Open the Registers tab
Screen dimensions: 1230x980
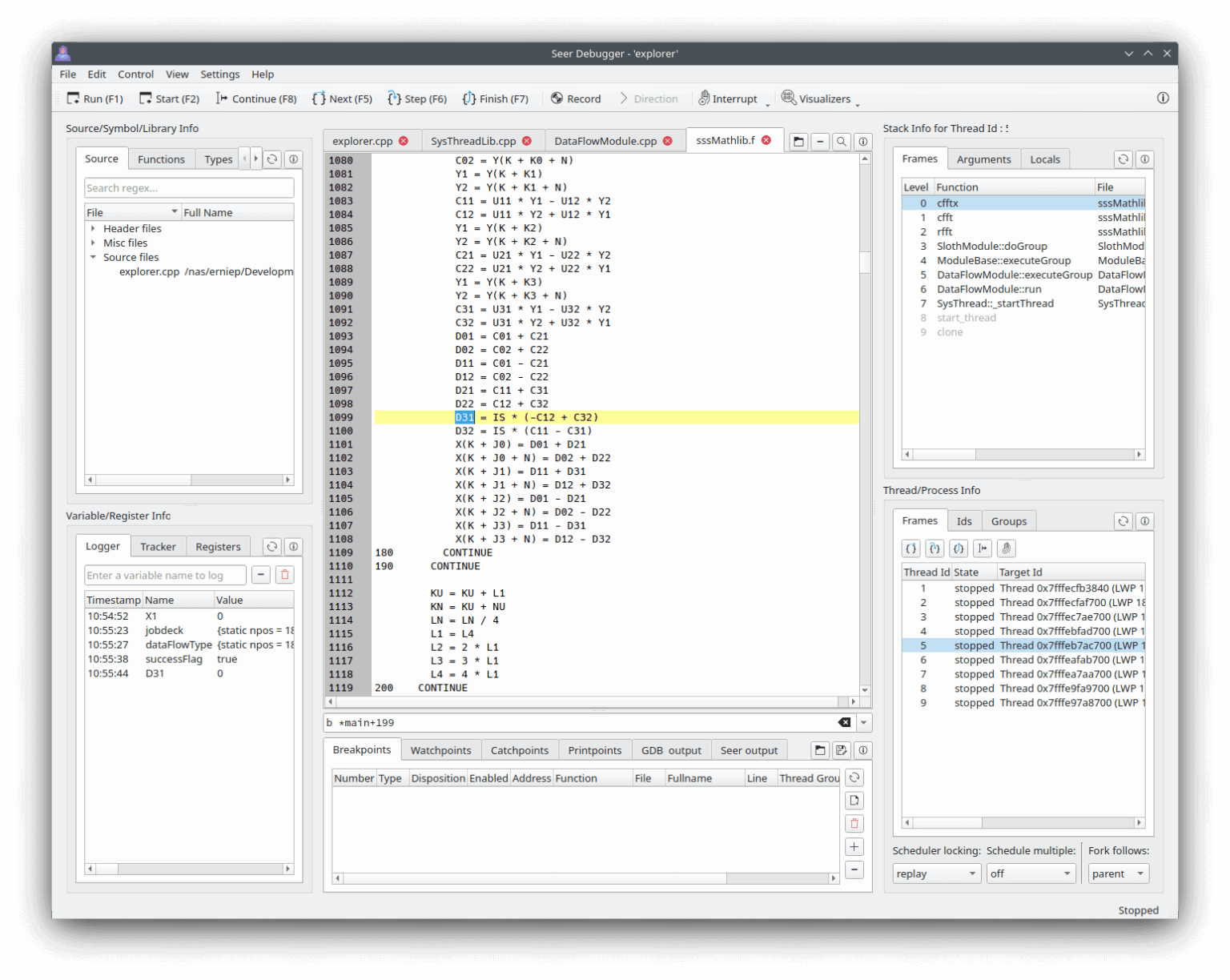[x=218, y=547]
